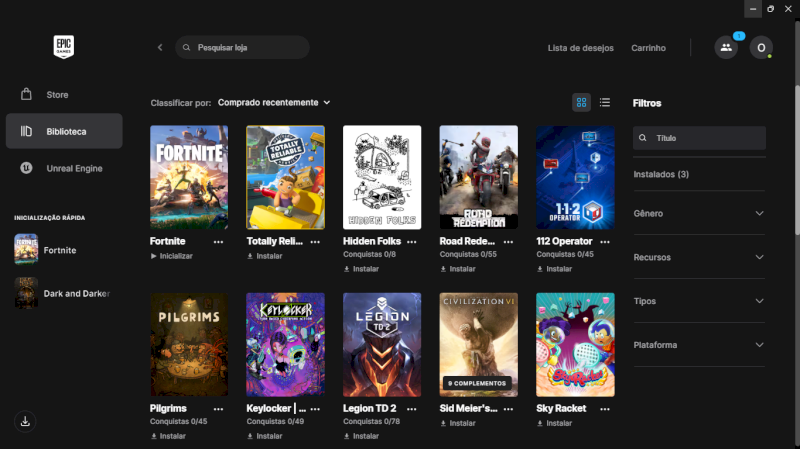Expand the Gênero filter

pyautogui.click(x=699, y=213)
